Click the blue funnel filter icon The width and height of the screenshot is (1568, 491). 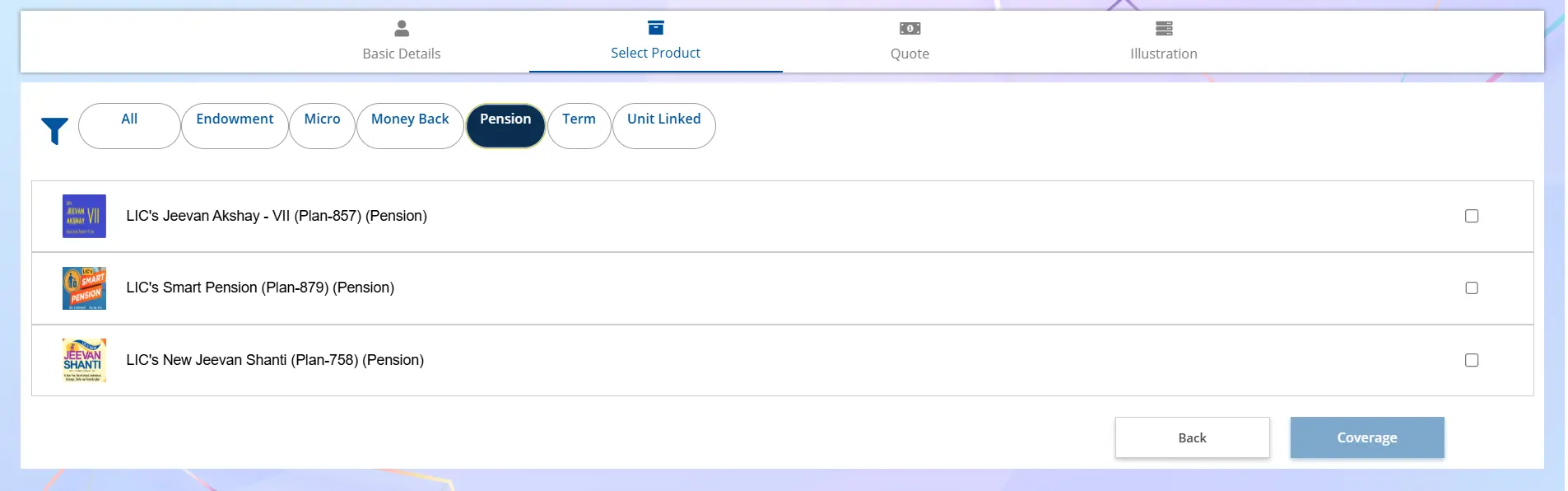click(x=54, y=131)
